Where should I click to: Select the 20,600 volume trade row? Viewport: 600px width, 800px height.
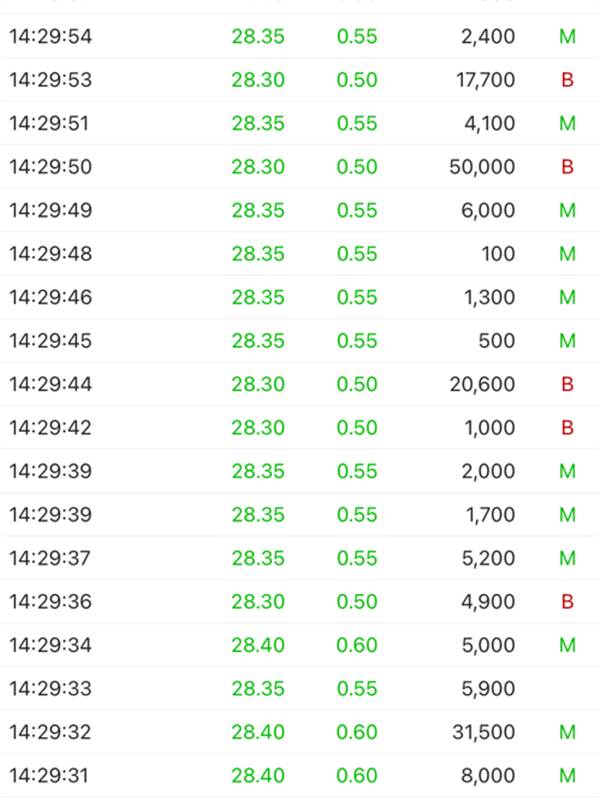point(300,384)
